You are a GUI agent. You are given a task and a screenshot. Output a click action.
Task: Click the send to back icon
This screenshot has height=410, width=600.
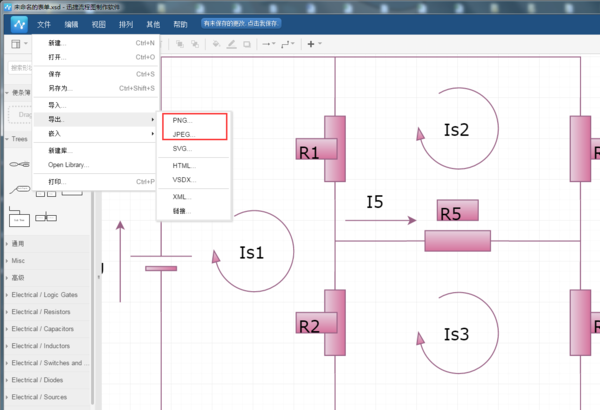click(195, 44)
